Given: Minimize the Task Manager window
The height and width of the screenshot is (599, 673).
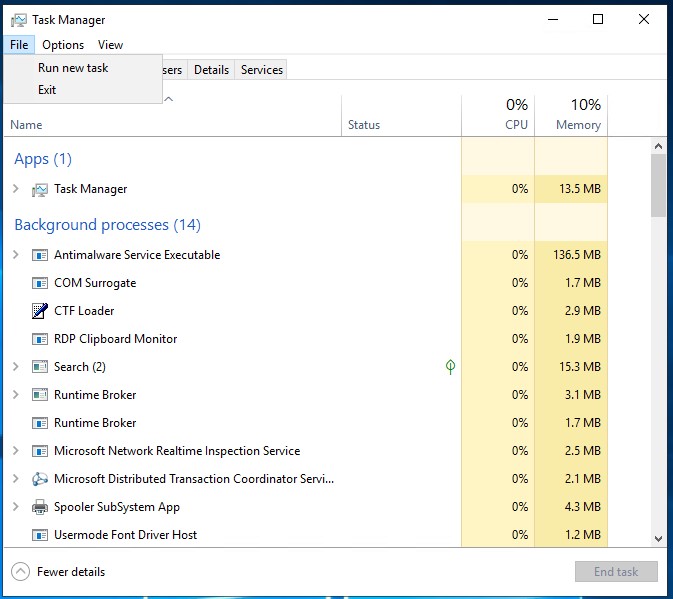Looking at the screenshot, I should (553, 19).
